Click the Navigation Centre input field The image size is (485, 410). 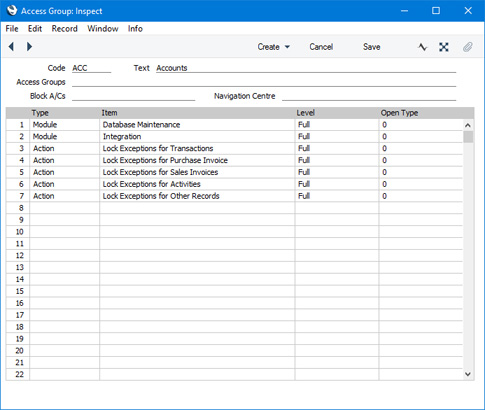(x=369, y=96)
